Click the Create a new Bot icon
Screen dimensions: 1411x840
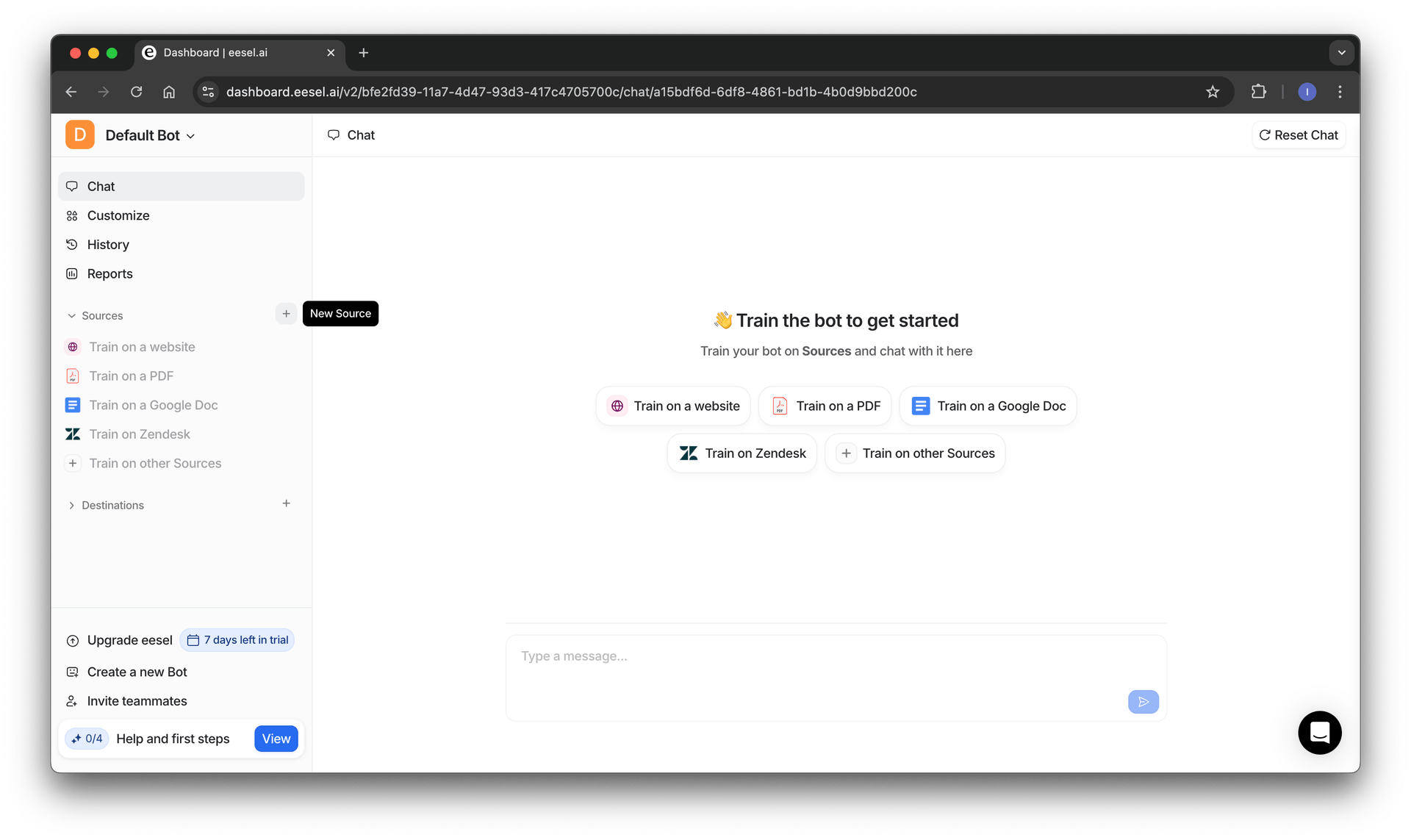point(72,672)
